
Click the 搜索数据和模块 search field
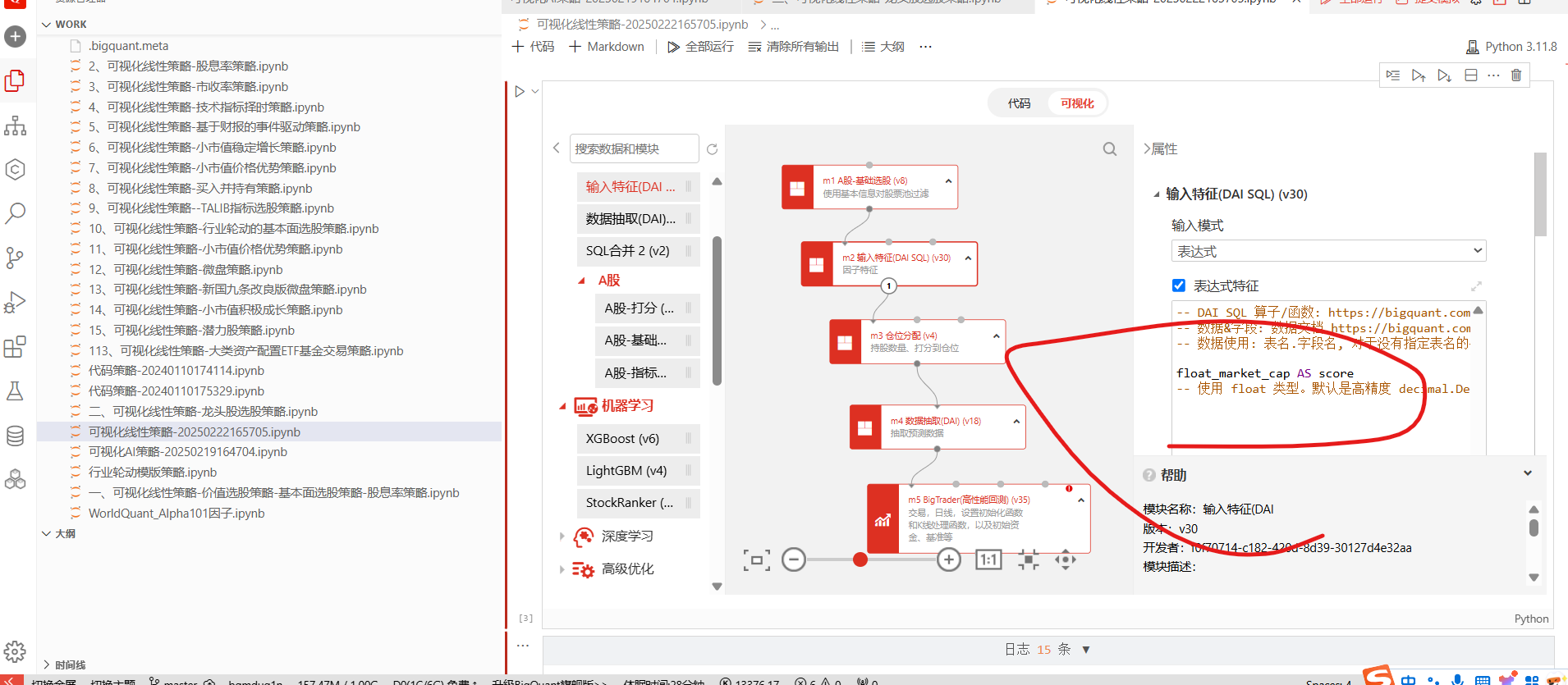pos(633,149)
